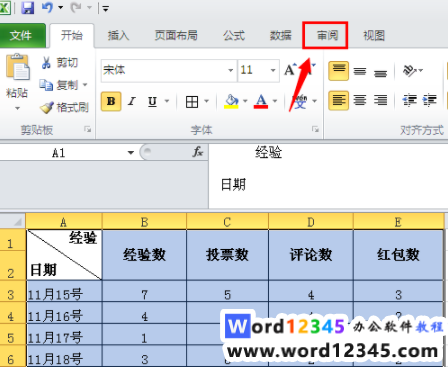Open the Underline style dropdown arrow

(167, 101)
